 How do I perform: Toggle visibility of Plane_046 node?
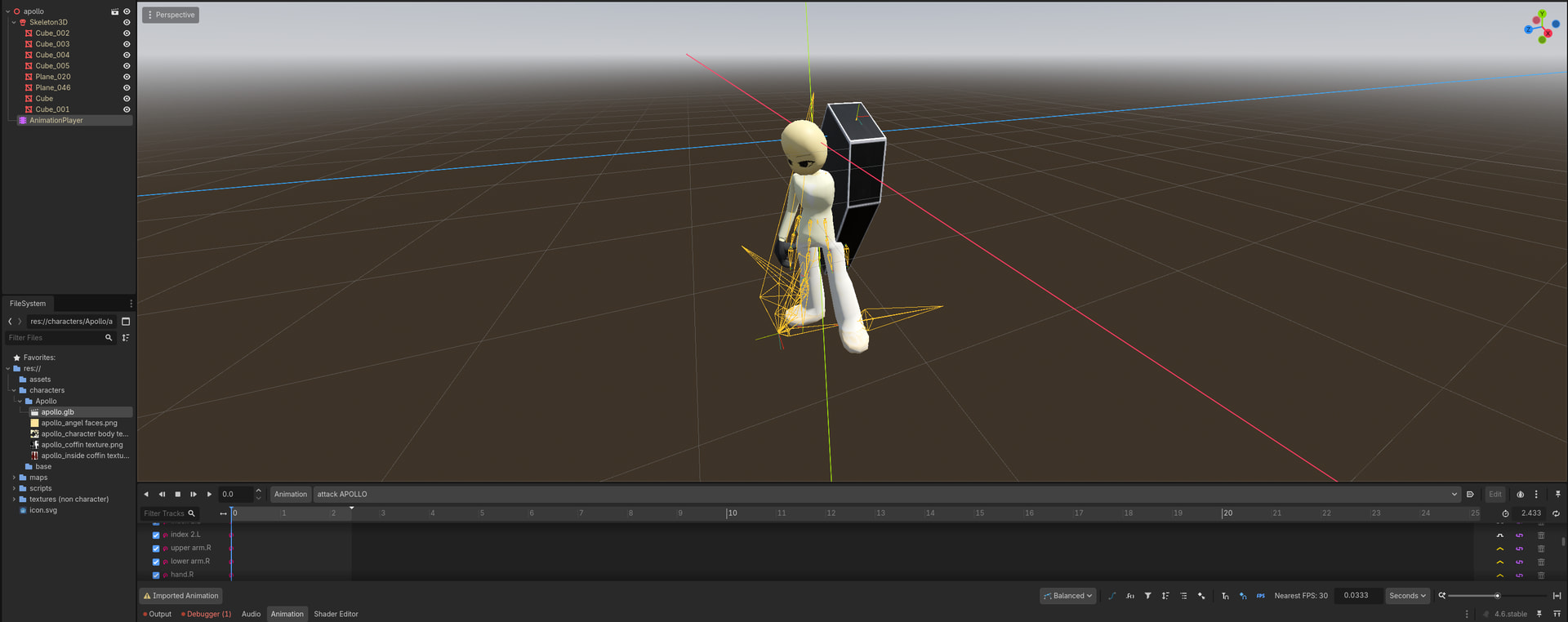pyautogui.click(x=127, y=88)
